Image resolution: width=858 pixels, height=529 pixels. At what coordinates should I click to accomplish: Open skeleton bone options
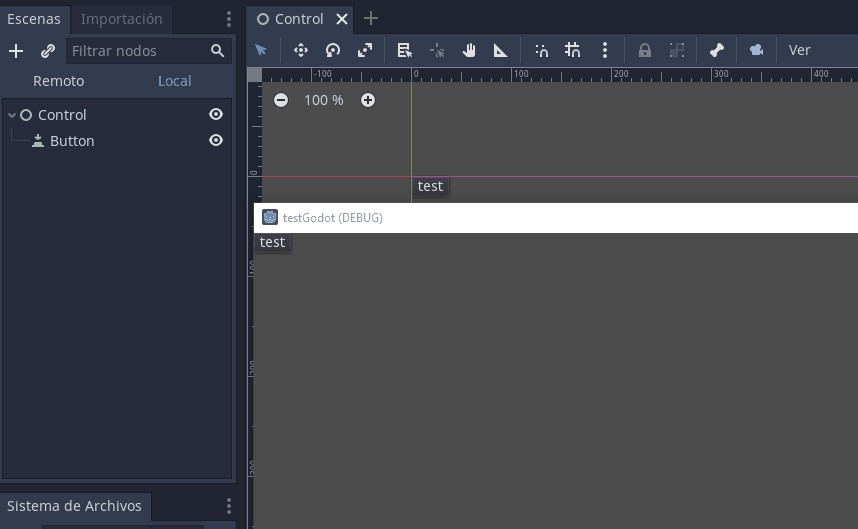(x=717, y=50)
